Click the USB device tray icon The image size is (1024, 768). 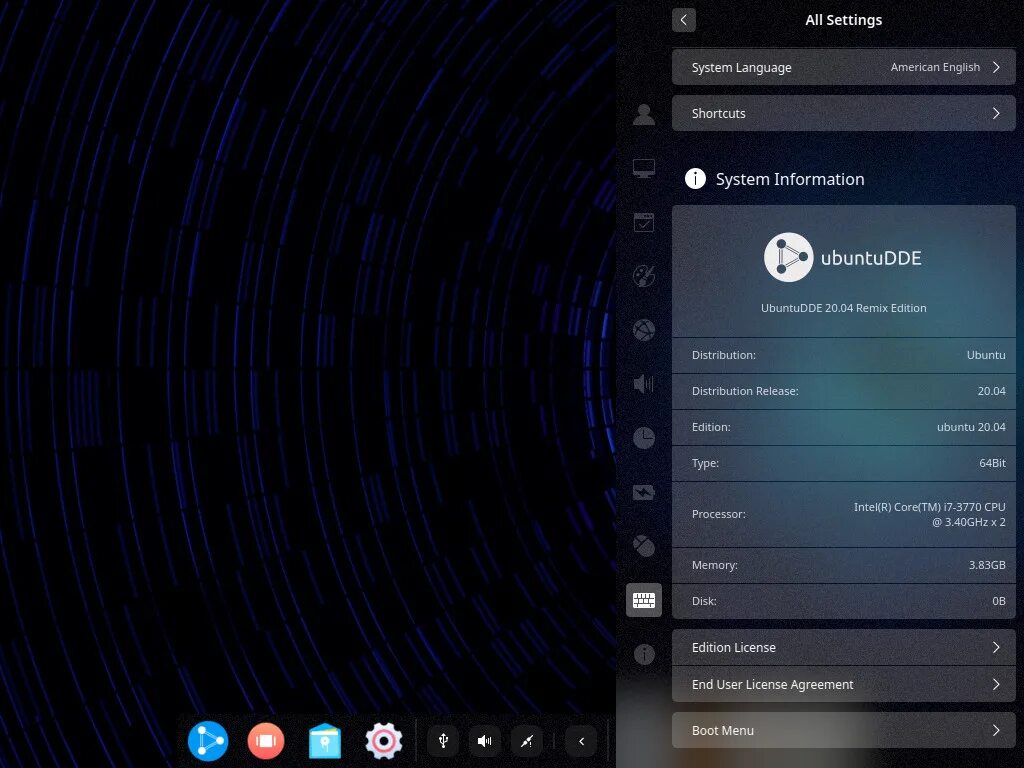pos(443,741)
